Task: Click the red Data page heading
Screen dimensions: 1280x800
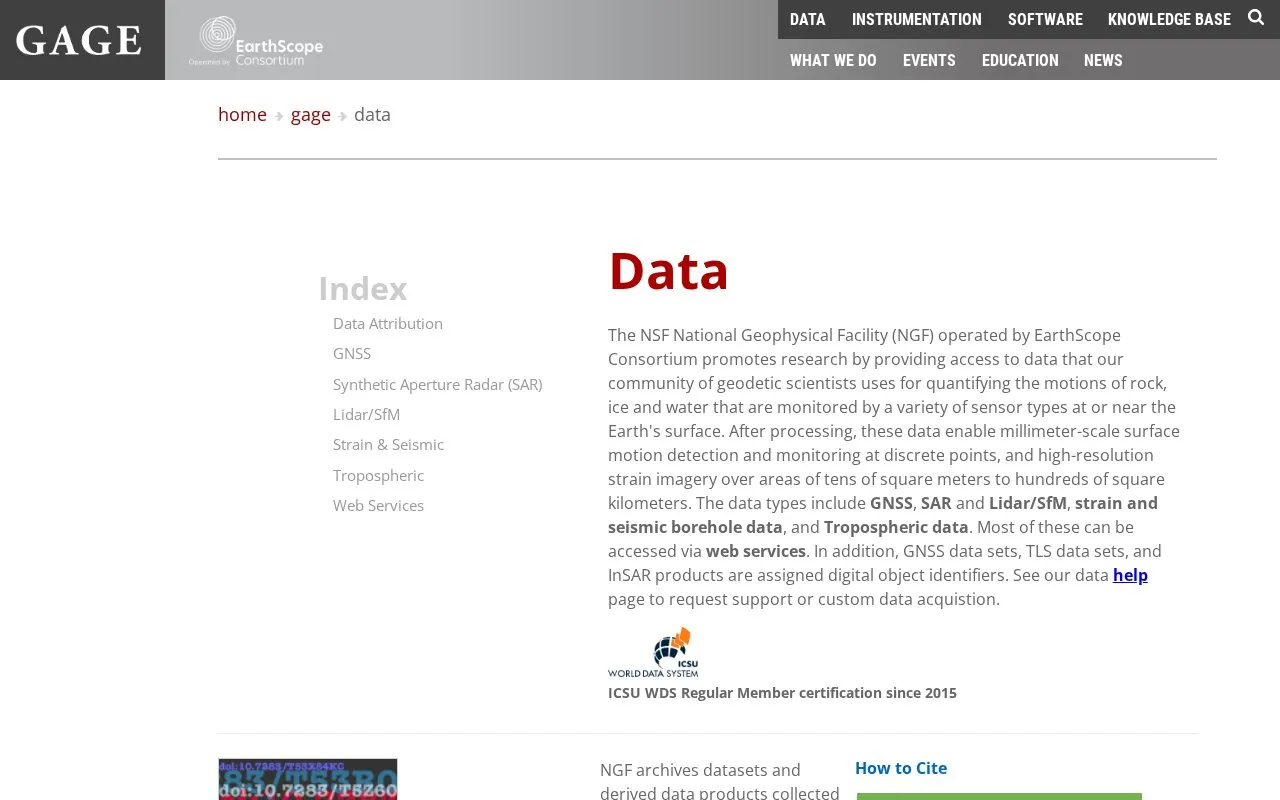Action: point(669,270)
